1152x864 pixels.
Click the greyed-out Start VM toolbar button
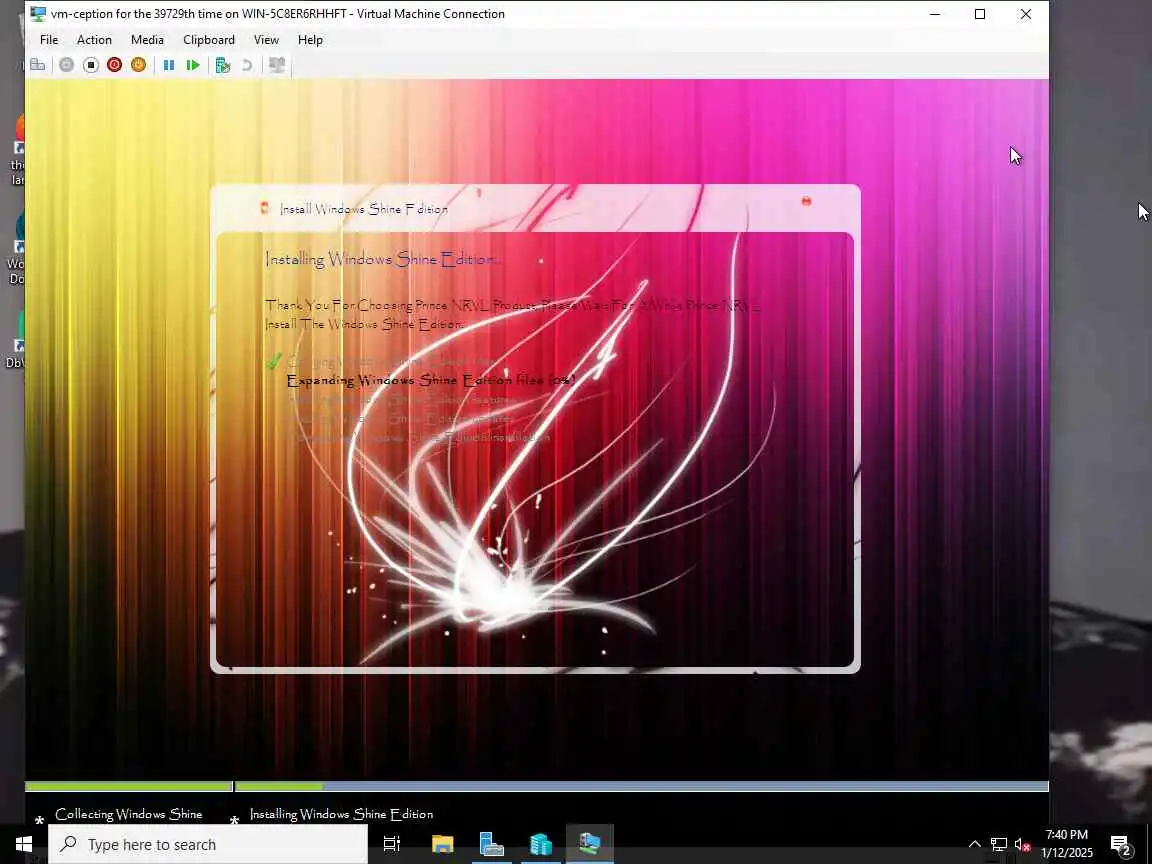click(x=66, y=65)
